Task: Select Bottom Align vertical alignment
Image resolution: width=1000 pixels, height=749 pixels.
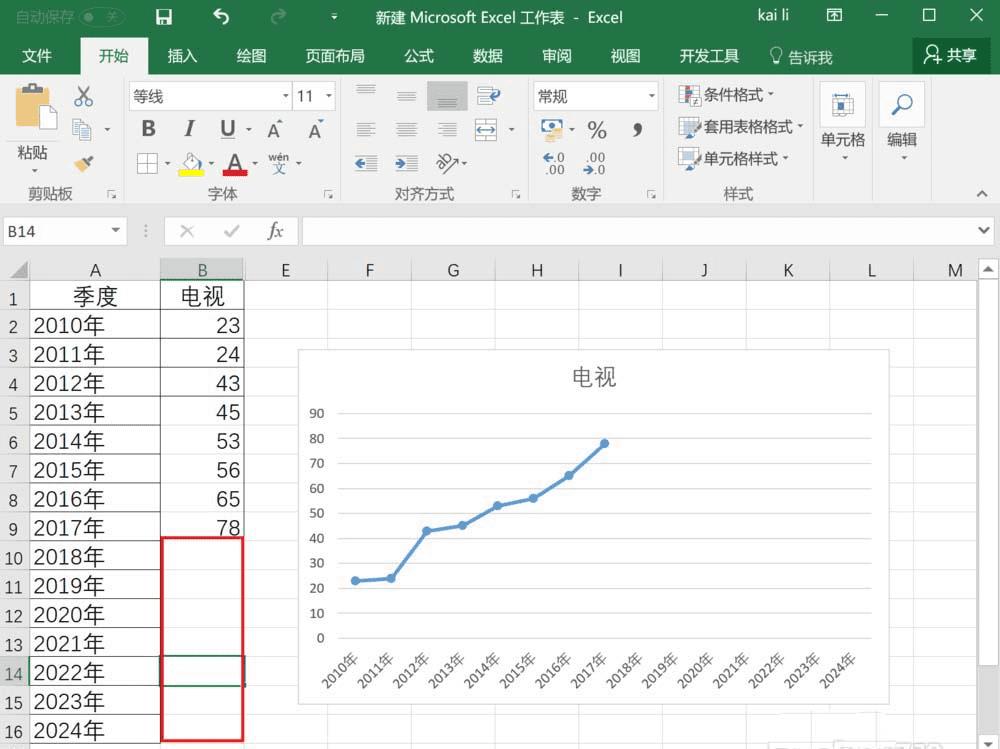Action: [447, 96]
